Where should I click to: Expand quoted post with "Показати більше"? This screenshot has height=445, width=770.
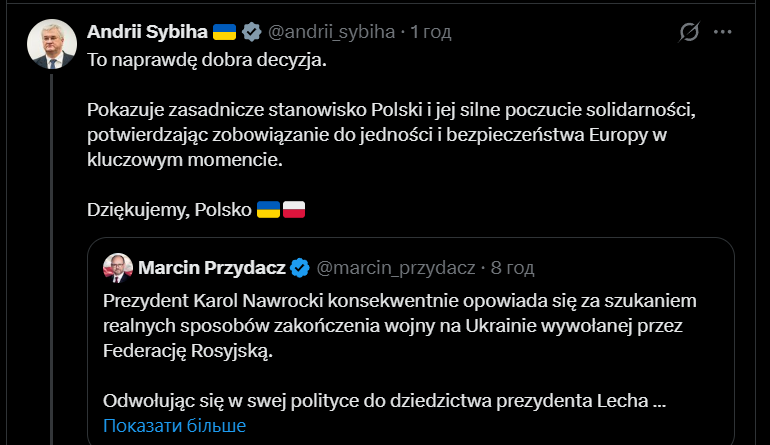click(x=174, y=426)
